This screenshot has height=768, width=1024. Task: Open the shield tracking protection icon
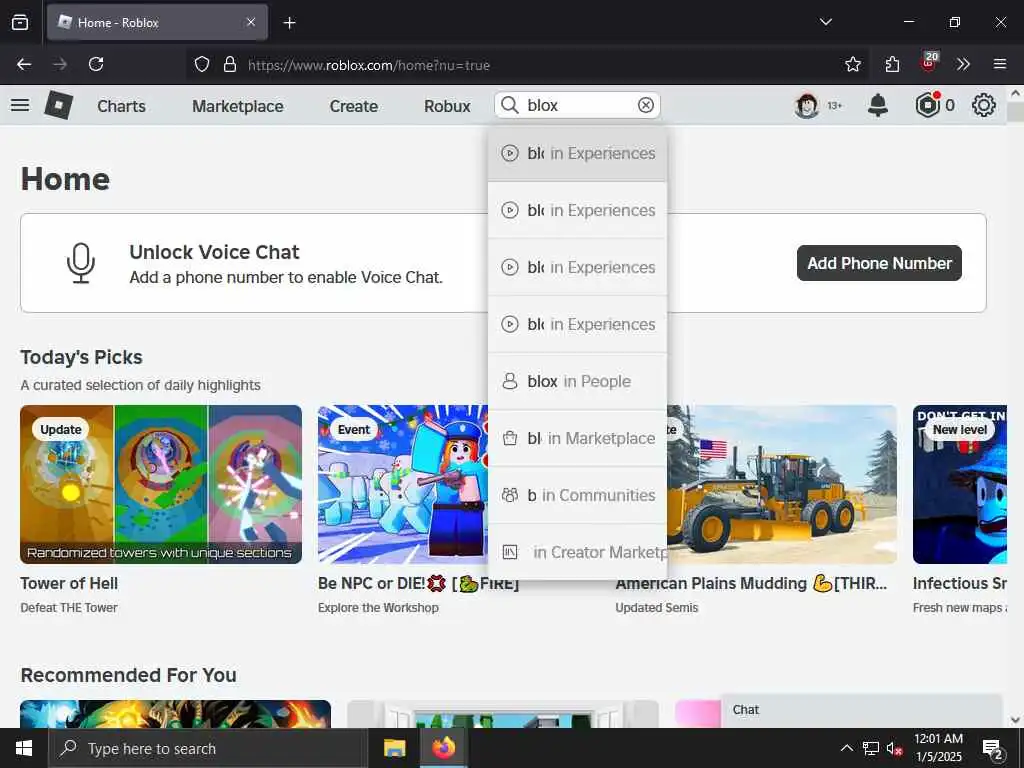[x=202, y=64]
